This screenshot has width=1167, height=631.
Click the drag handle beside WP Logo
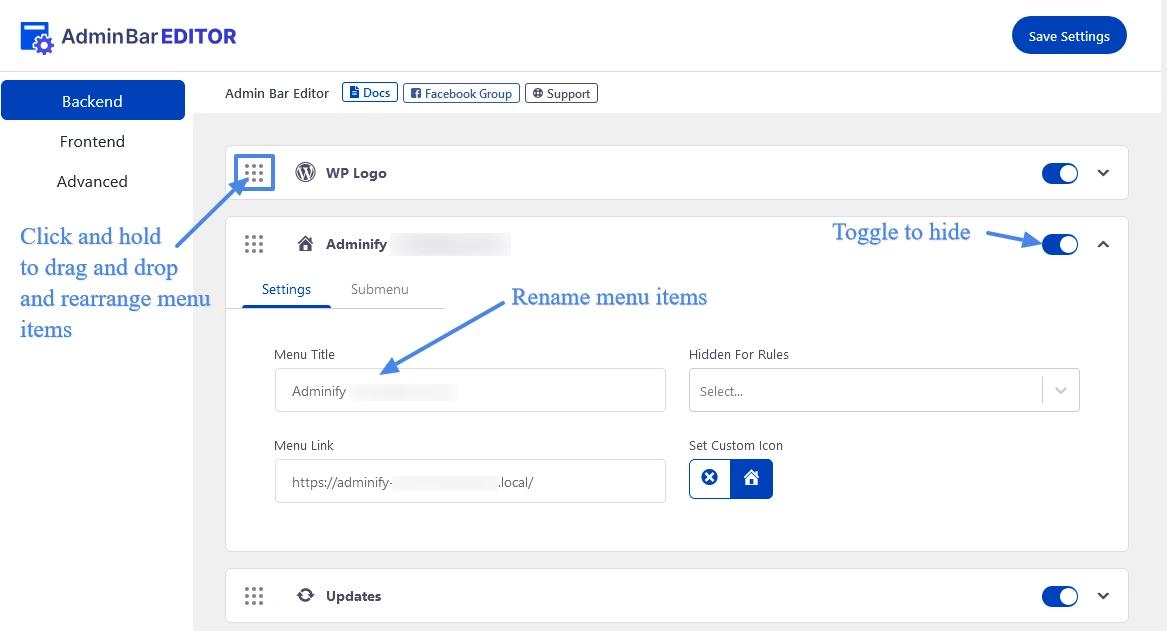point(253,172)
